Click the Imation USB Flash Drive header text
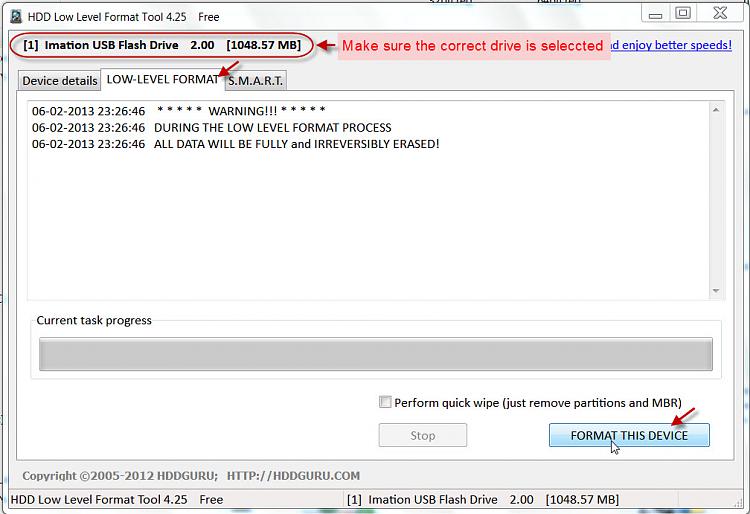This screenshot has height=514, width=750. pos(162,45)
